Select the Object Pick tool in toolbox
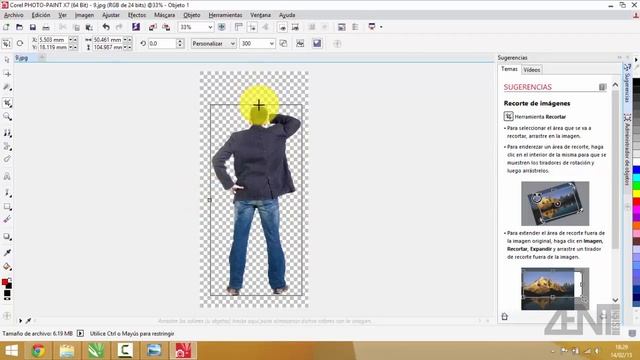Screen dimensions: 640x360 [7, 60]
